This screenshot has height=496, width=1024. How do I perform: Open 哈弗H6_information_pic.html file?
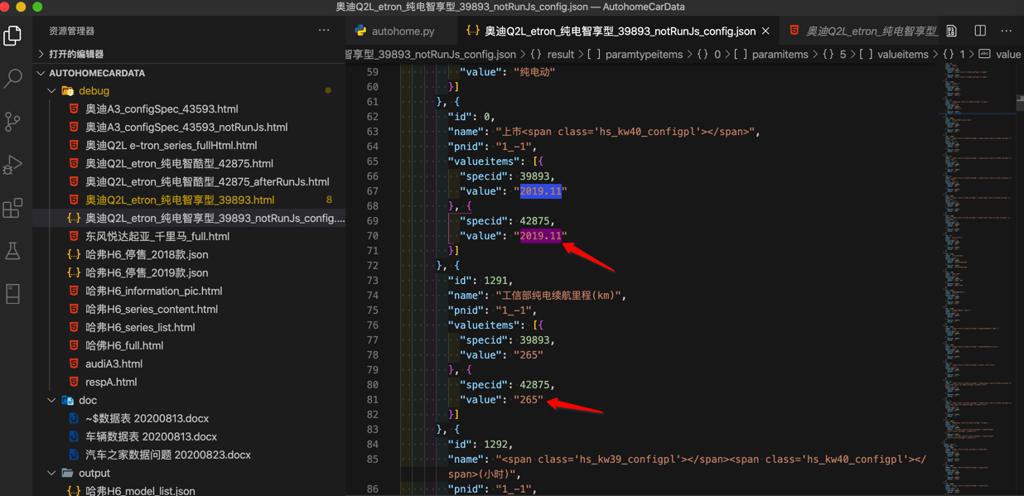click(153, 291)
